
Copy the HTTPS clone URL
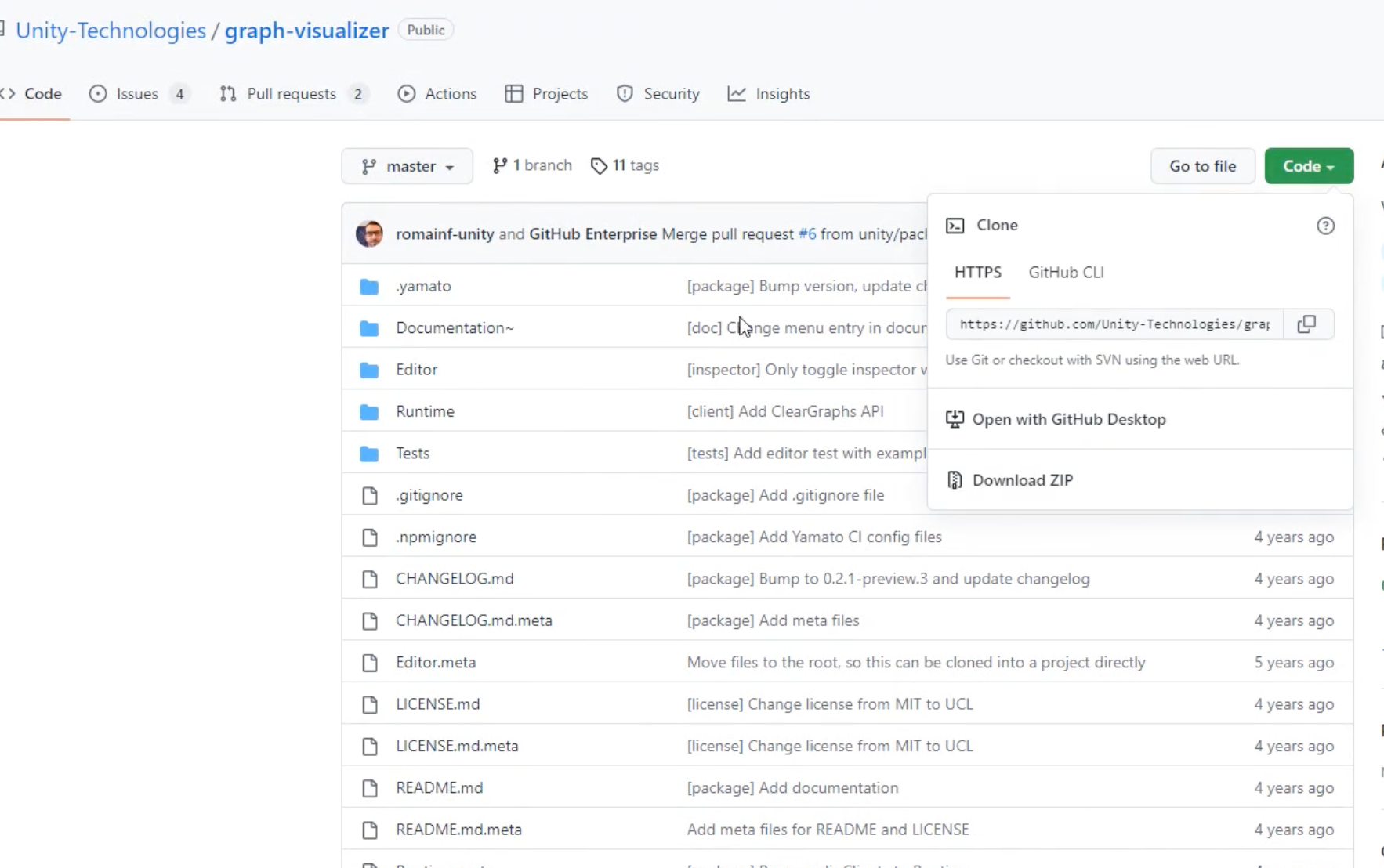click(1306, 324)
